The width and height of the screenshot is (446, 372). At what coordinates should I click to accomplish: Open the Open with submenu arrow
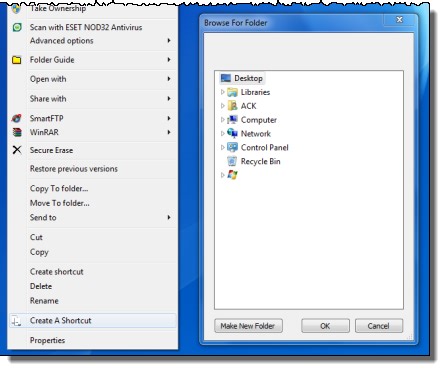tap(169, 79)
